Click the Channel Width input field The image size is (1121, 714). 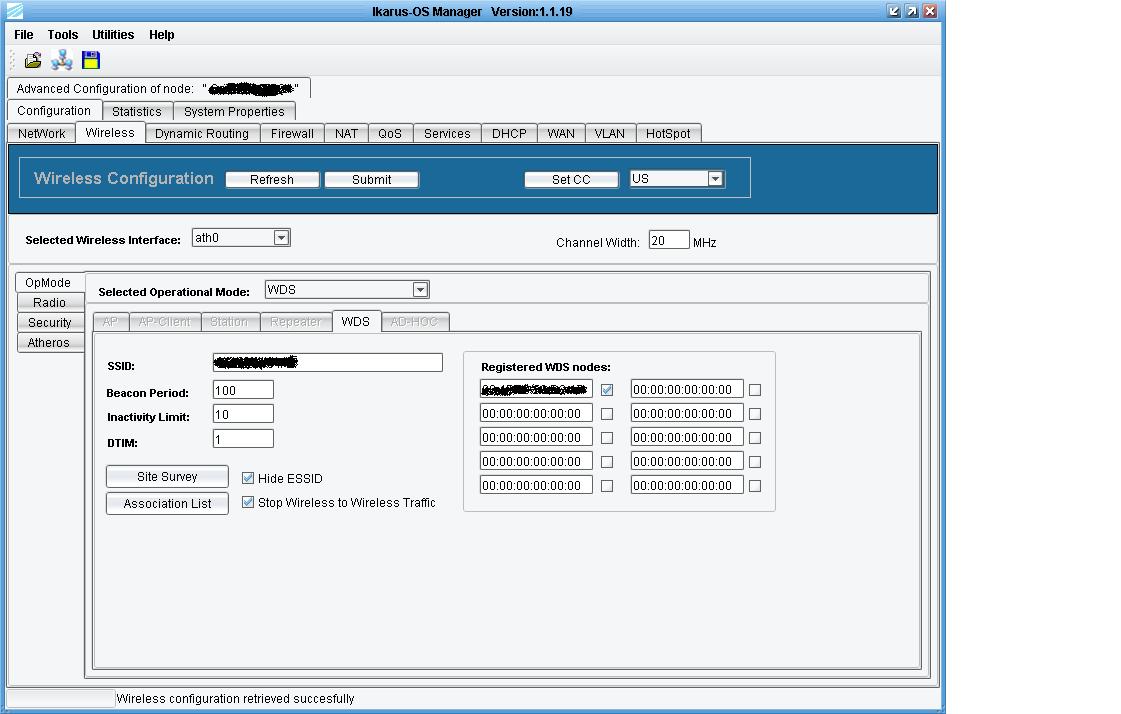point(668,241)
